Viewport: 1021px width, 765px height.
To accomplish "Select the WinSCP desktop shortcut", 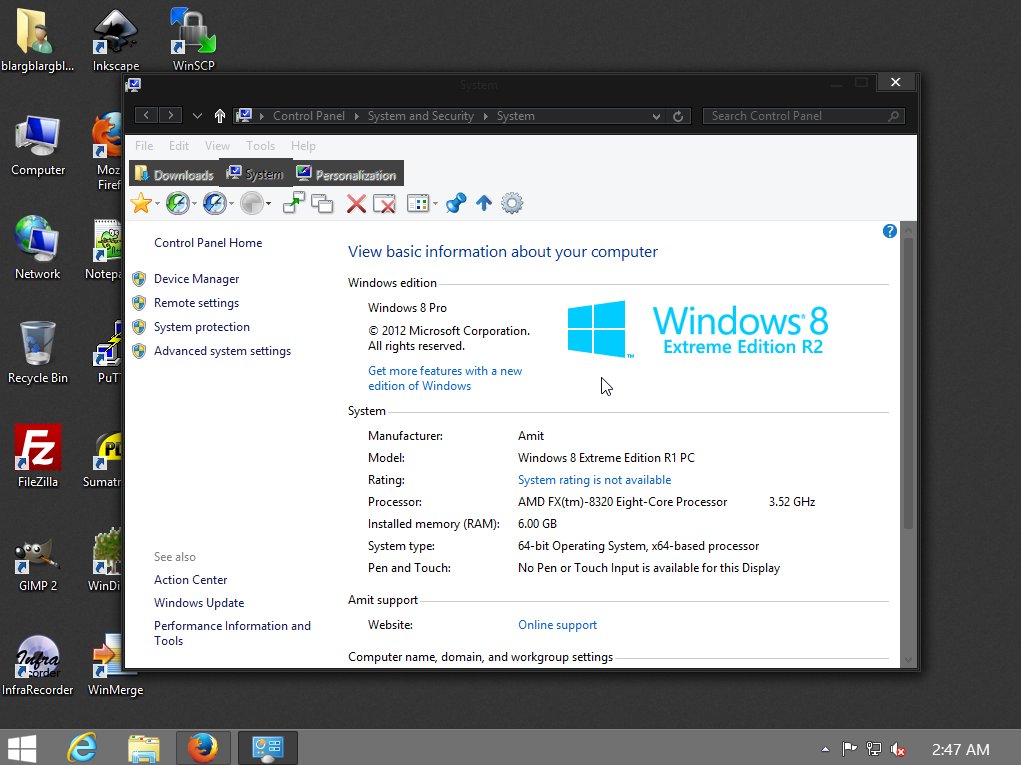I will [193, 38].
